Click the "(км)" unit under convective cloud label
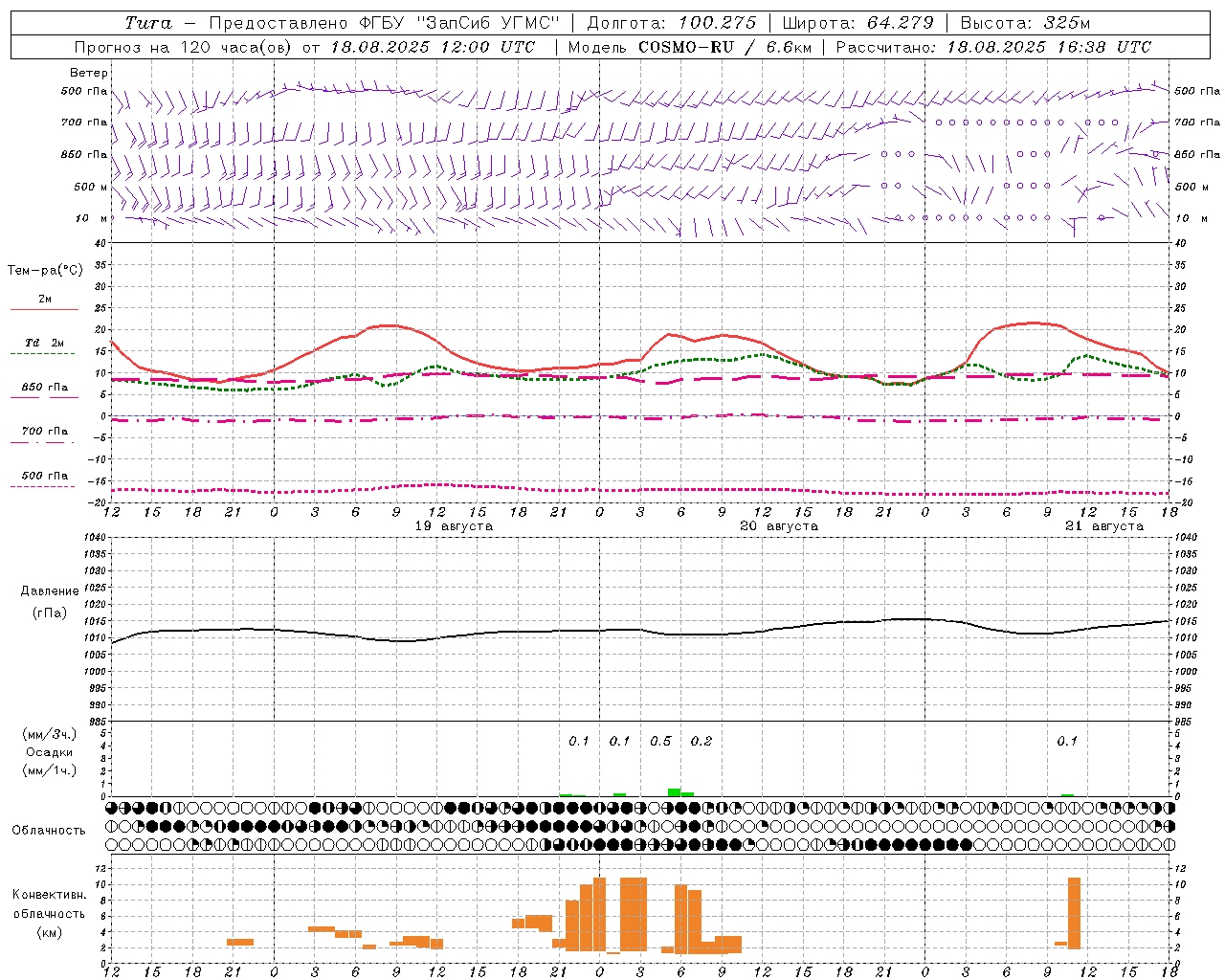1225x980 pixels. [x=50, y=932]
